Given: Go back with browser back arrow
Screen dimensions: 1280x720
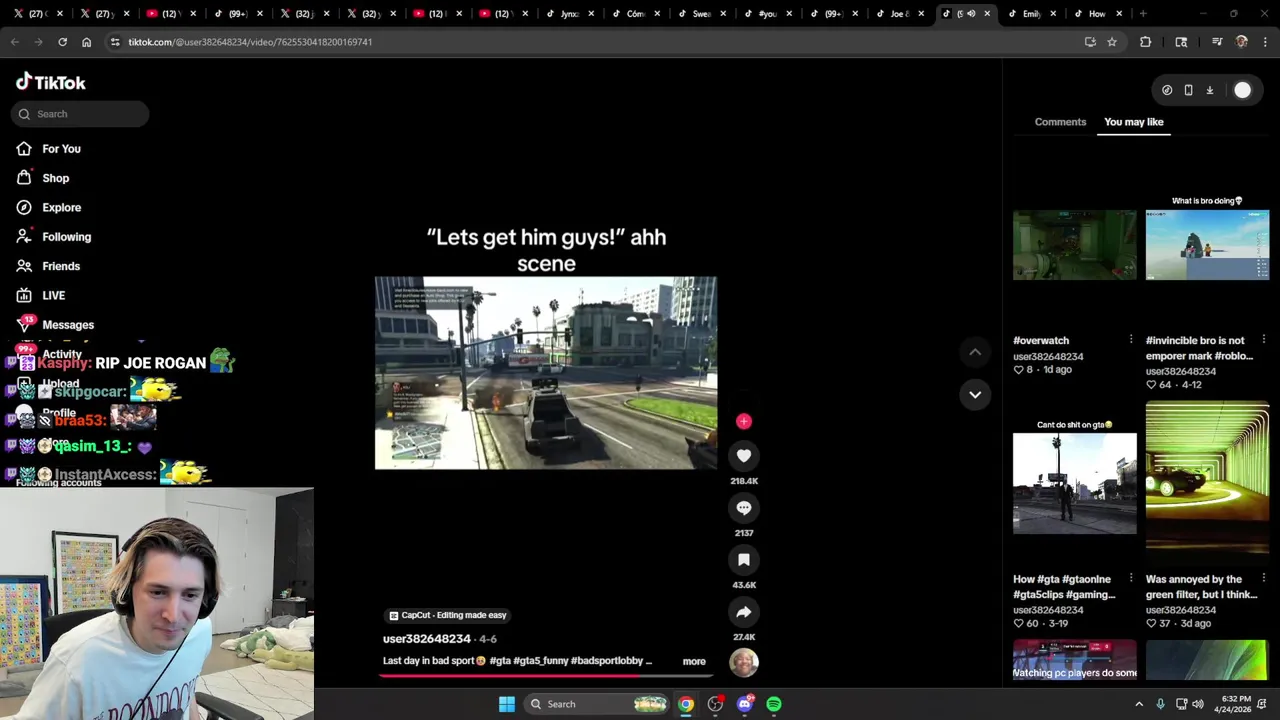Looking at the screenshot, I should point(15,42).
